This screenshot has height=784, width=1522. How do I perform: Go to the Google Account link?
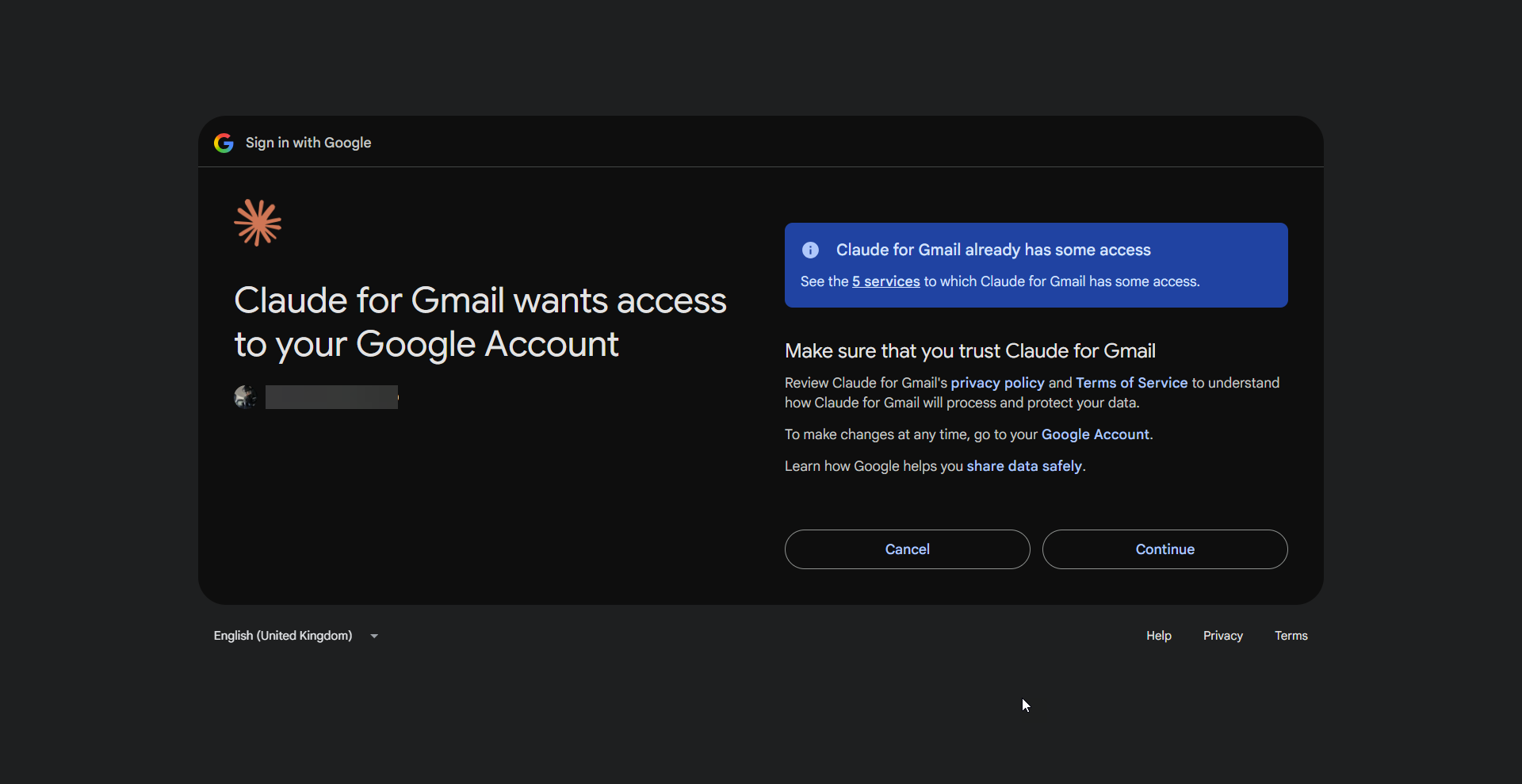tap(1095, 434)
